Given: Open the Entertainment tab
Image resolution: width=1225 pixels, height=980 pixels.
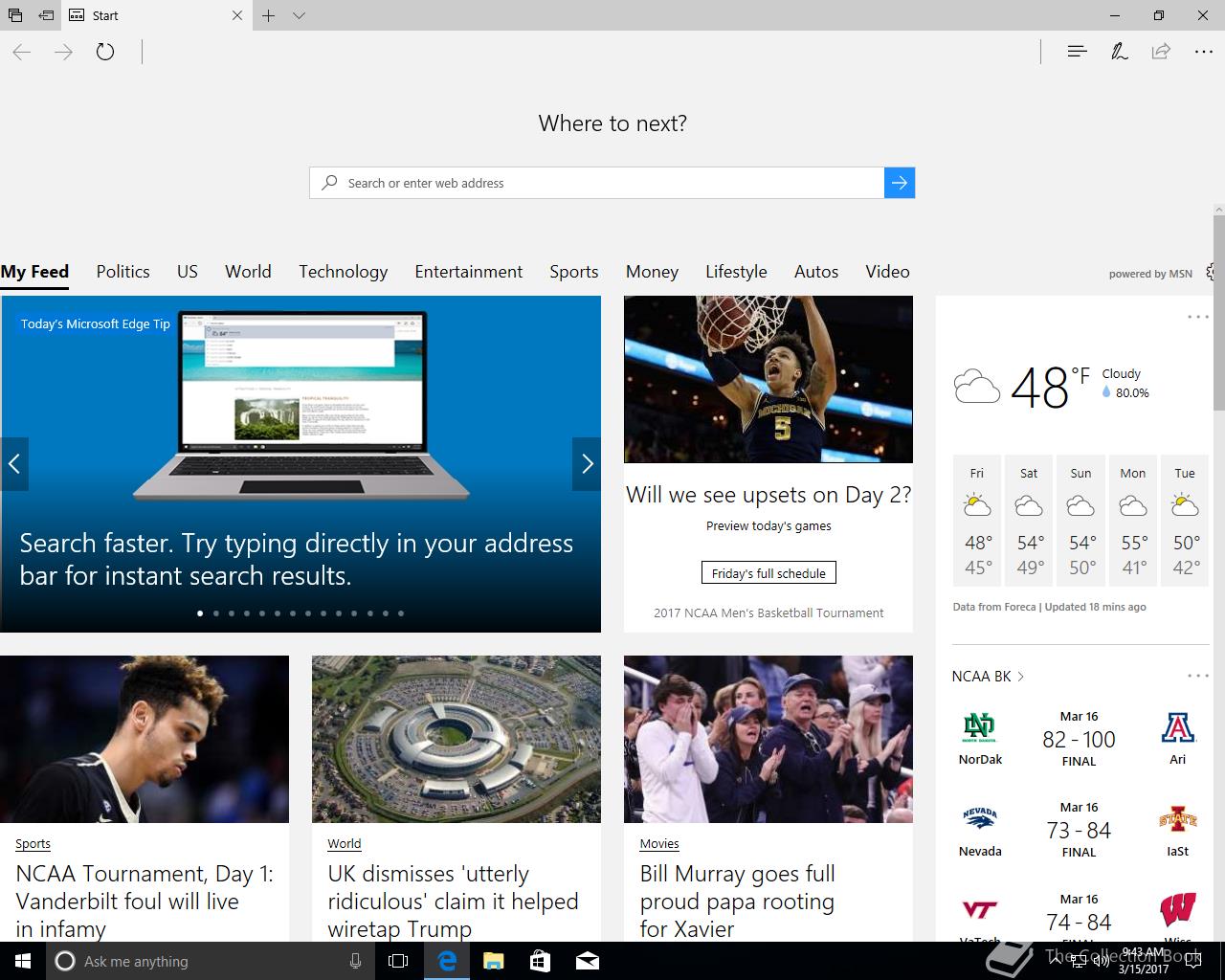Looking at the screenshot, I should coord(468,272).
